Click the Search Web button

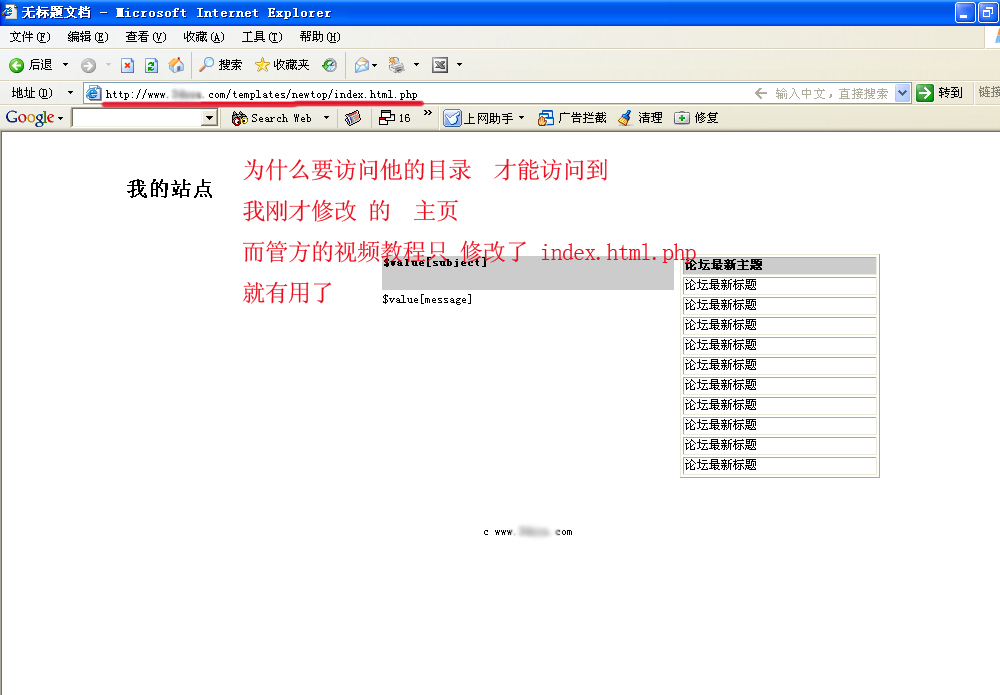coord(272,118)
